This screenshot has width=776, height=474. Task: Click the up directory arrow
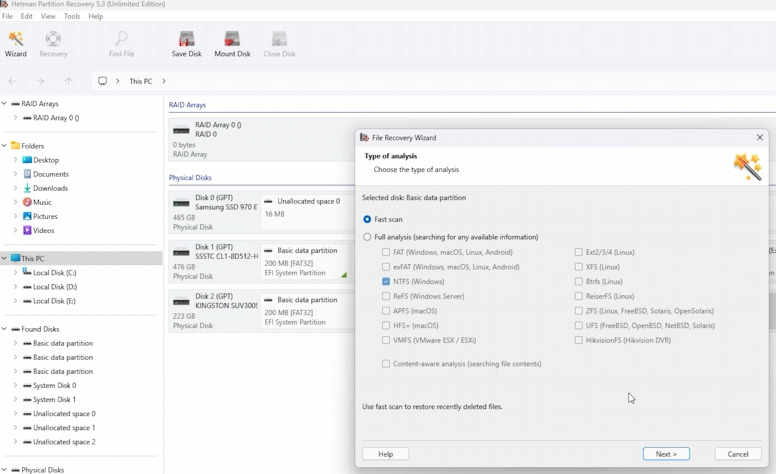pyautogui.click(x=68, y=81)
